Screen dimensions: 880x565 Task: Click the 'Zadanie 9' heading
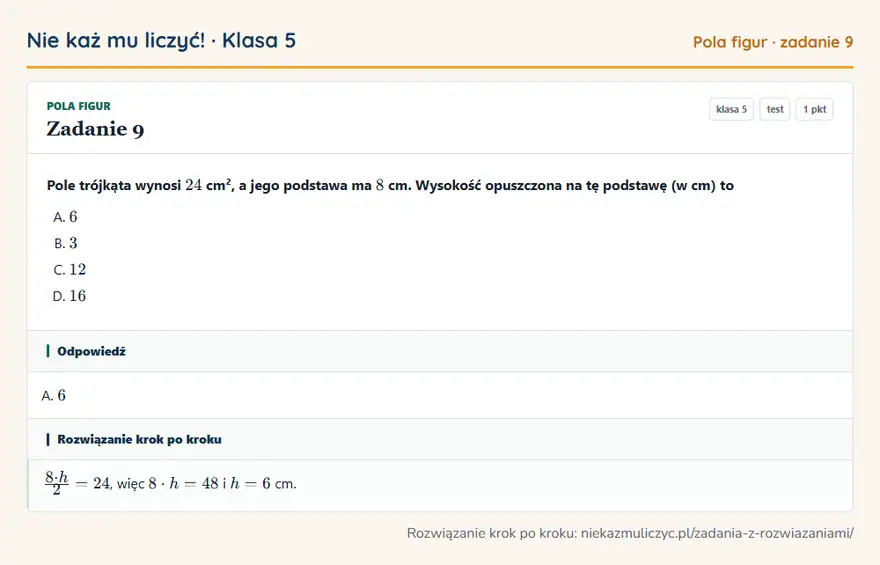tap(95, 129)
